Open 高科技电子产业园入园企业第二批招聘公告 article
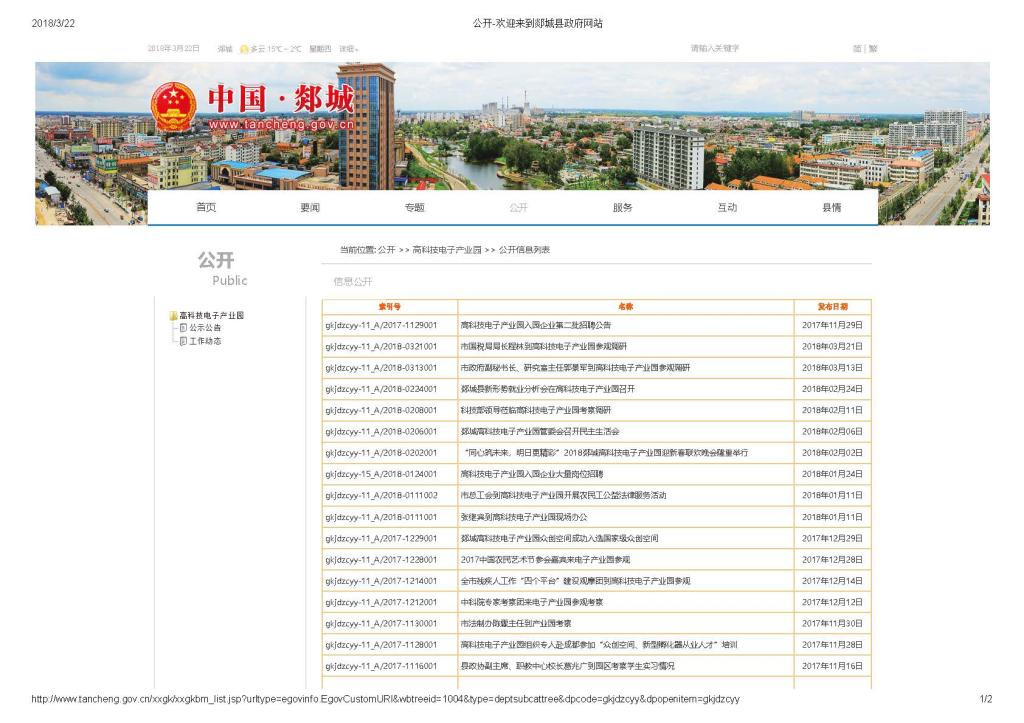The width and height of the screenshot is (1024, 723). (x=535, y=325)
